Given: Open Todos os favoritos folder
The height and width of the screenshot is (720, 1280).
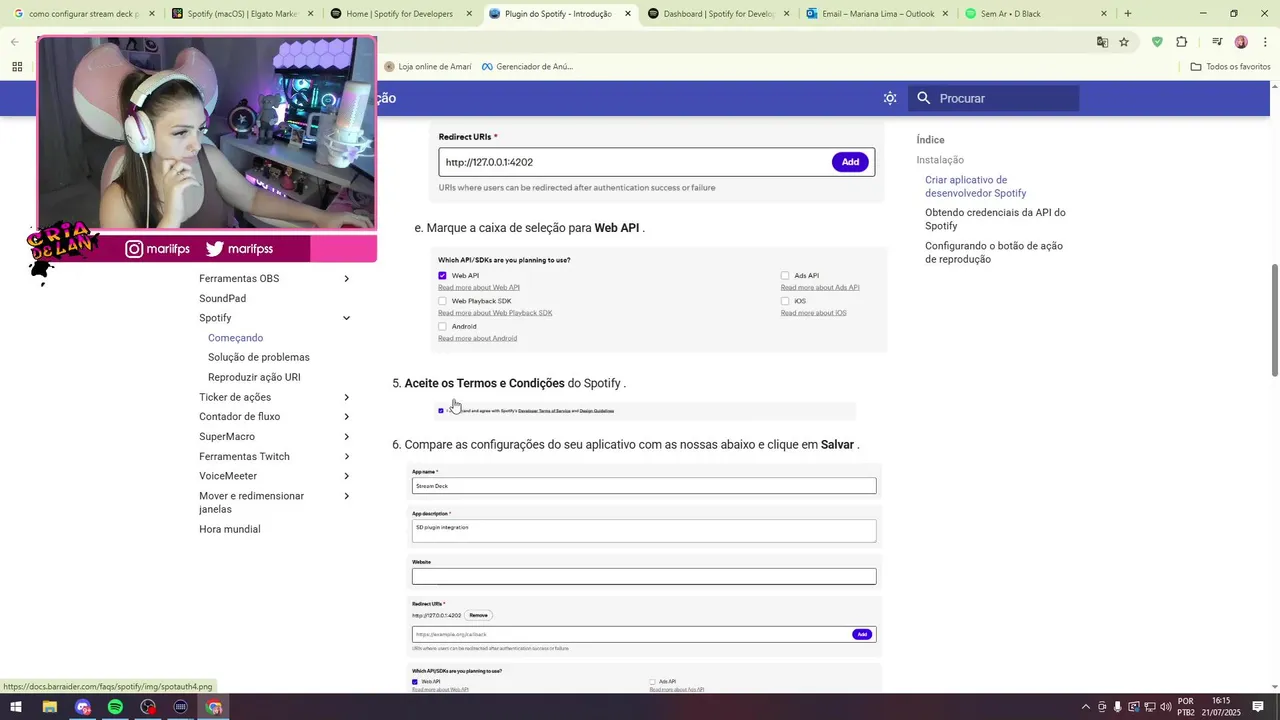Looking at the screenshot, I should (1230, 67).
